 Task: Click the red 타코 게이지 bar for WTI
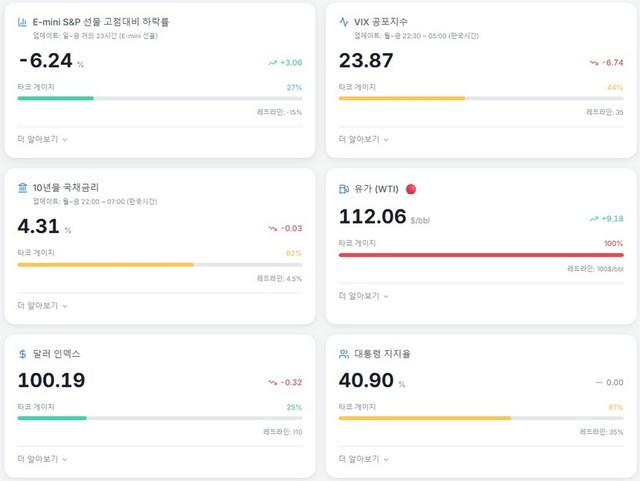(480, 255)
